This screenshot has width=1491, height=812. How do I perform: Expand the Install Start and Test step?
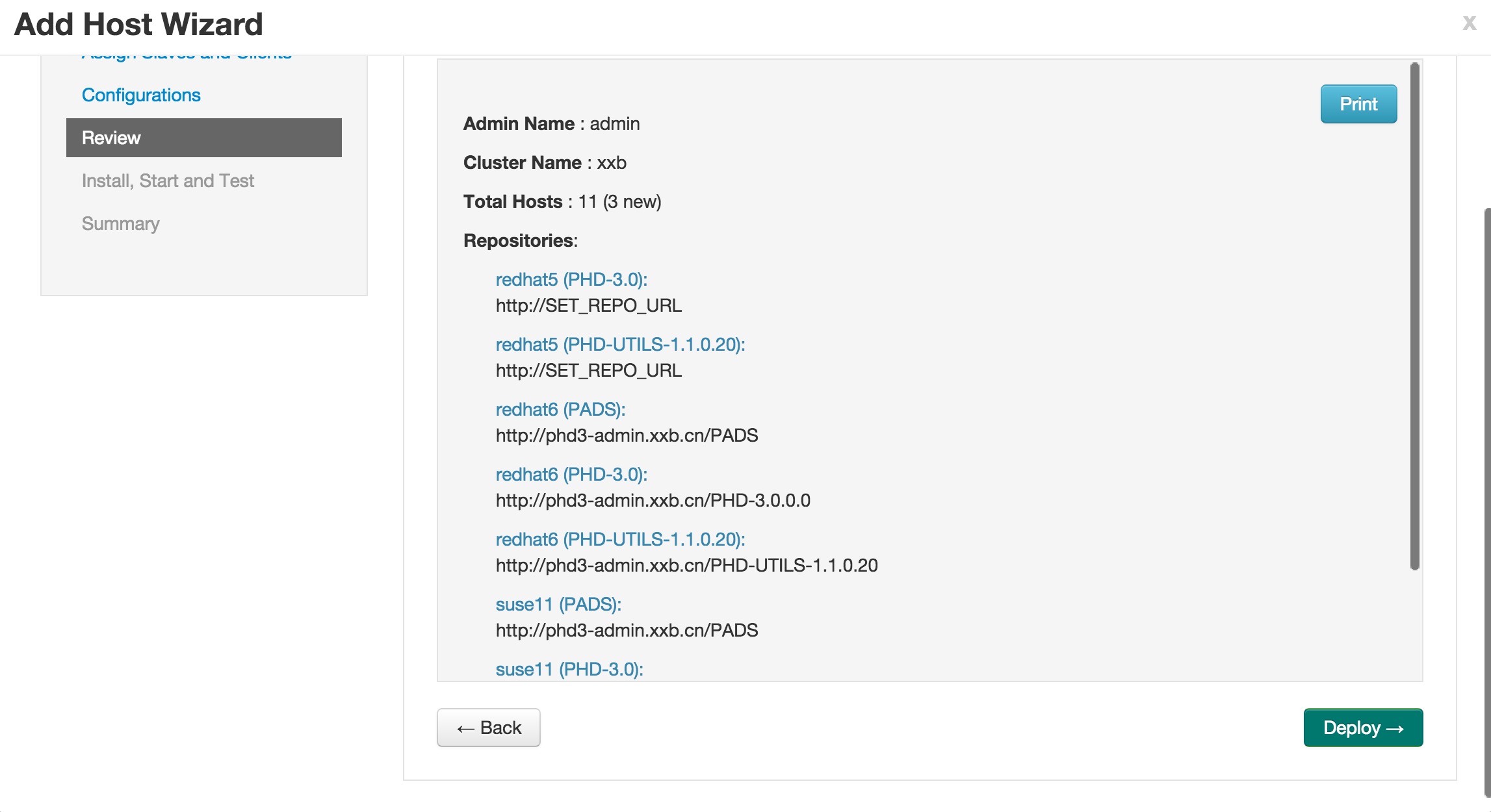pyautogui.click(x=167, y=180)
